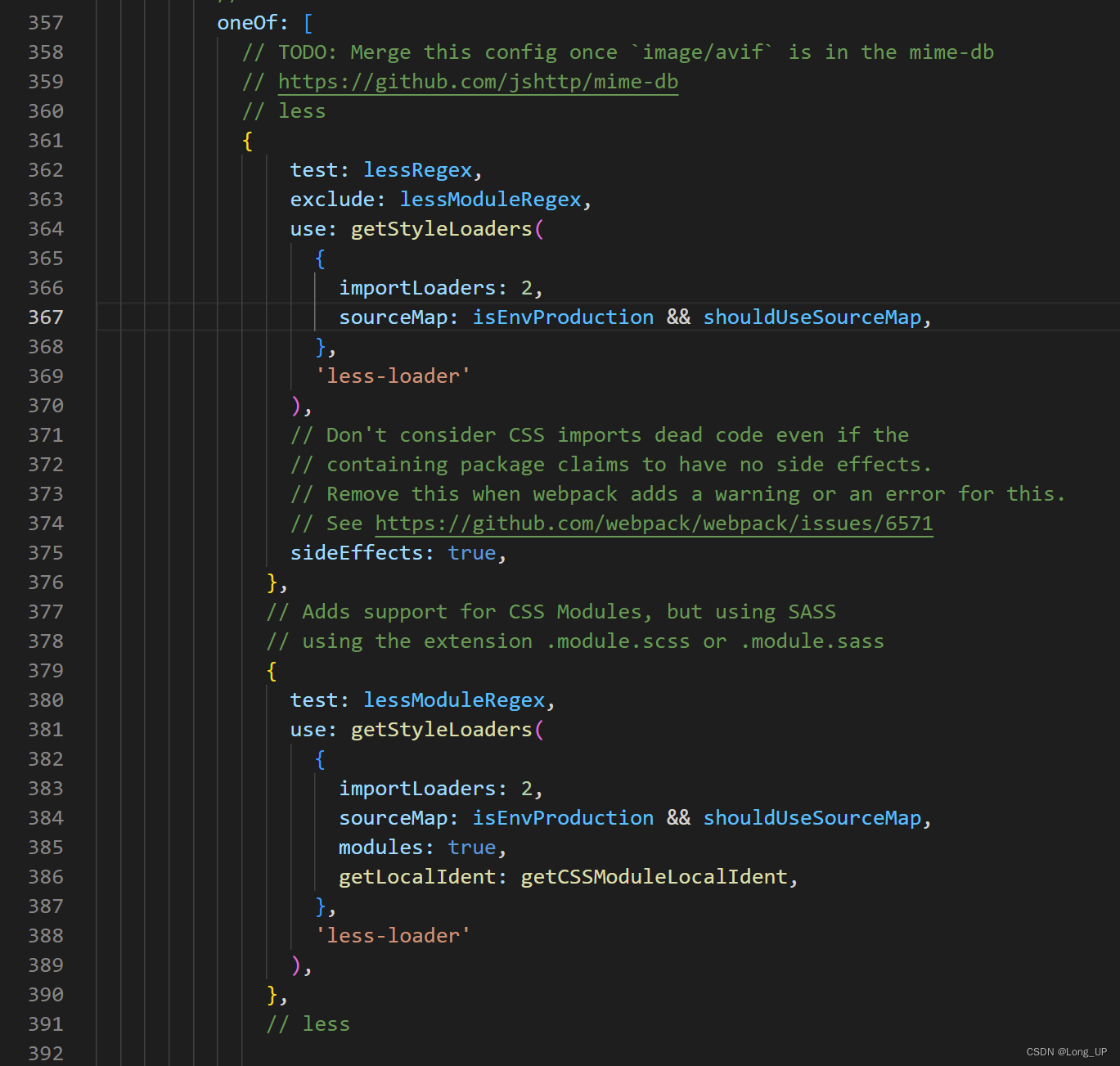1120x1066 pixels.
Task: Click the oneOf property name
Action: tap(247, 23)
